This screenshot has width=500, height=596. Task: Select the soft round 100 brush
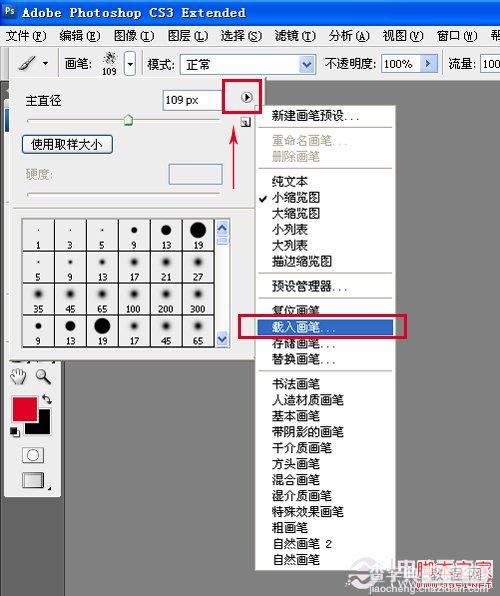[134, 299]
